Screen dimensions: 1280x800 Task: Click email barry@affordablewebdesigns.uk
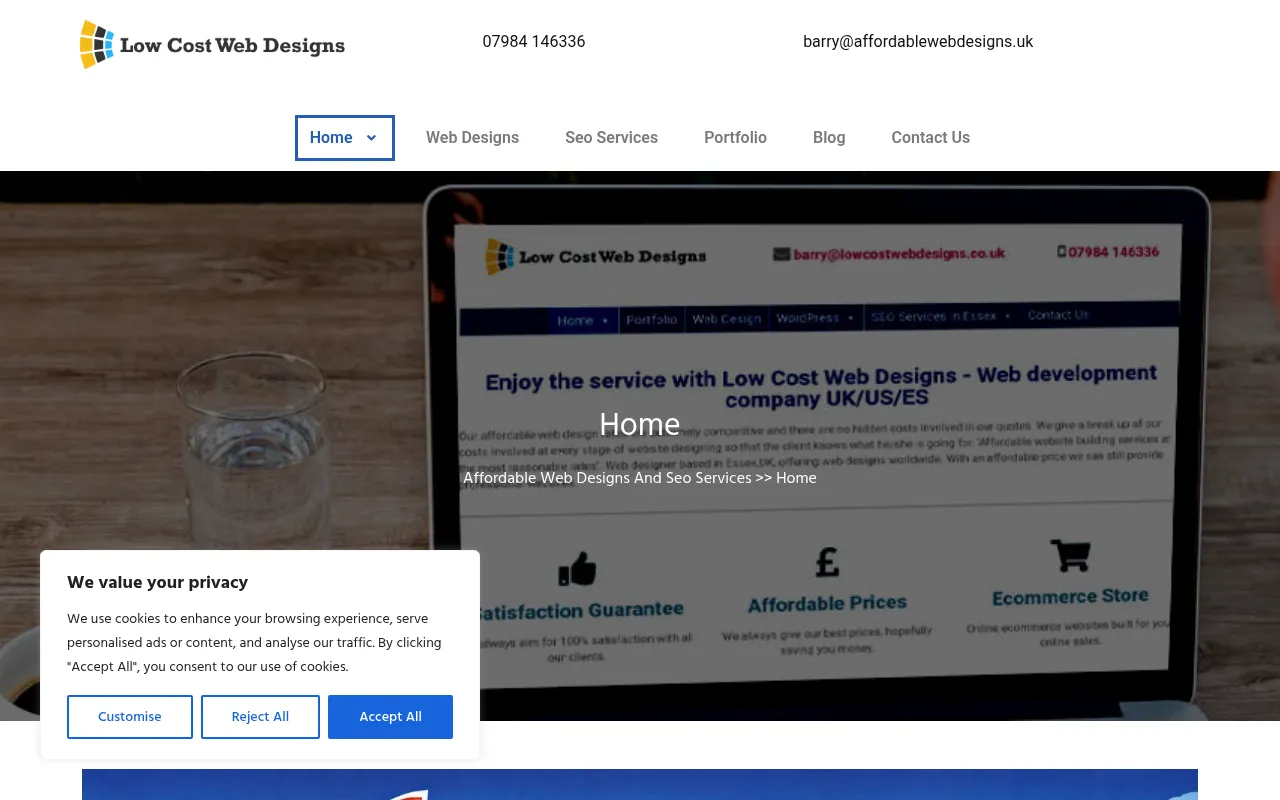pos(918,42)
